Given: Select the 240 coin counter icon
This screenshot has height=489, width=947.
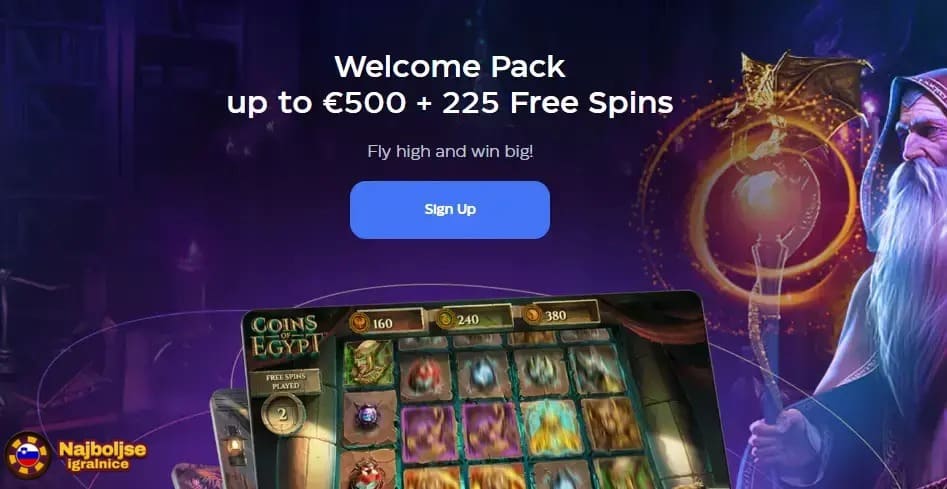Looking at the screenshot, I should click(446, 318).
